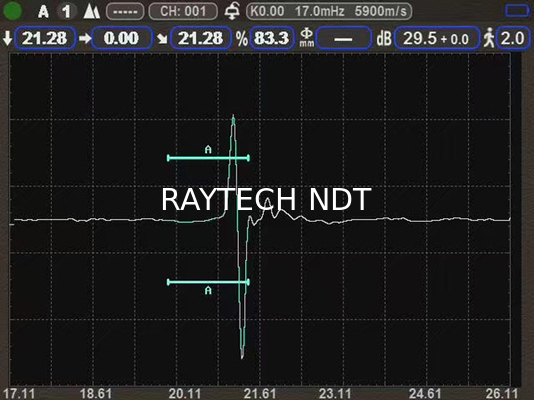This screenshot has width=534, height=400.
Task: Select the A mode indicator
Action: 43,12
